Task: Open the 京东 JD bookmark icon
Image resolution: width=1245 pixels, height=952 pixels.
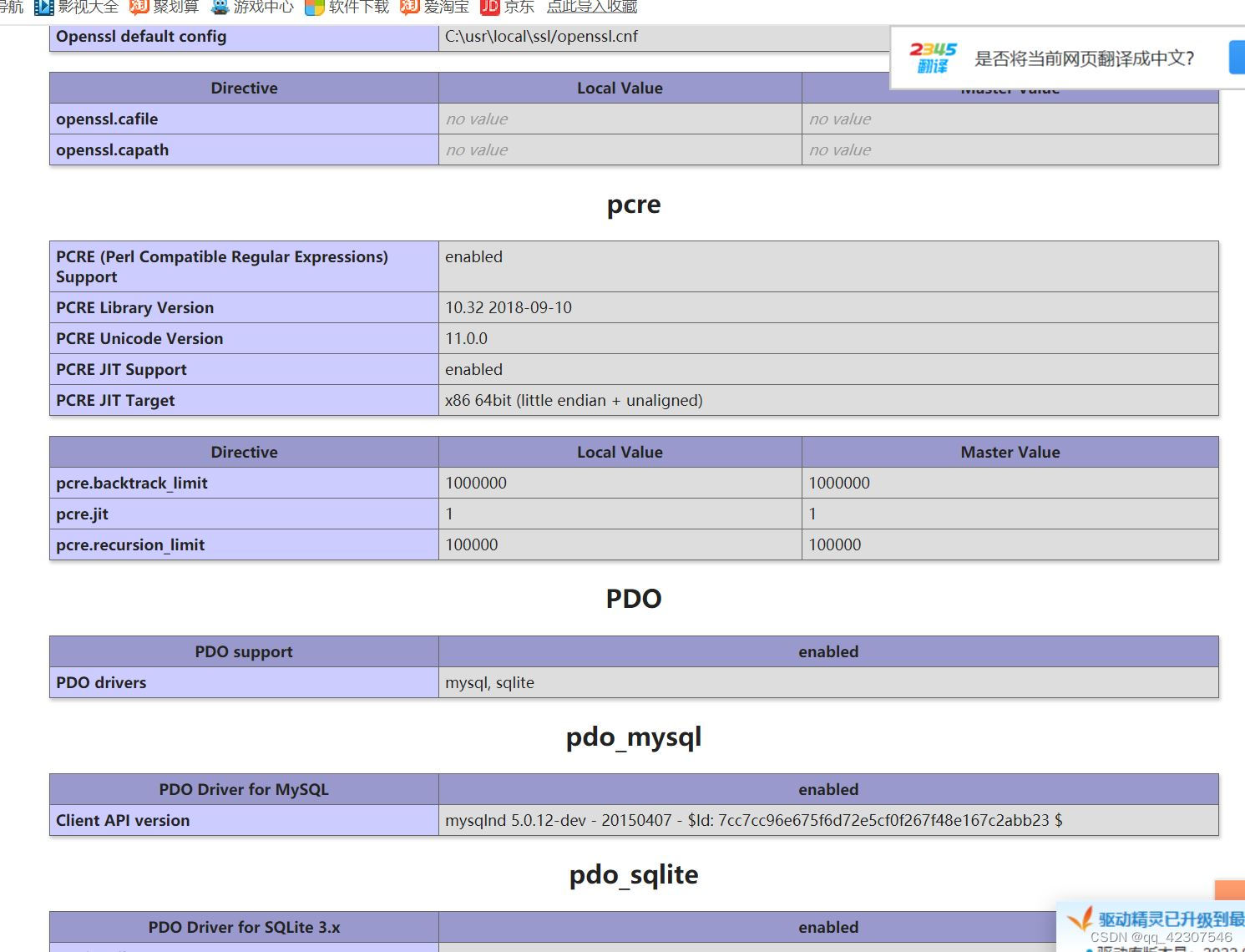Action: (490, 7)
